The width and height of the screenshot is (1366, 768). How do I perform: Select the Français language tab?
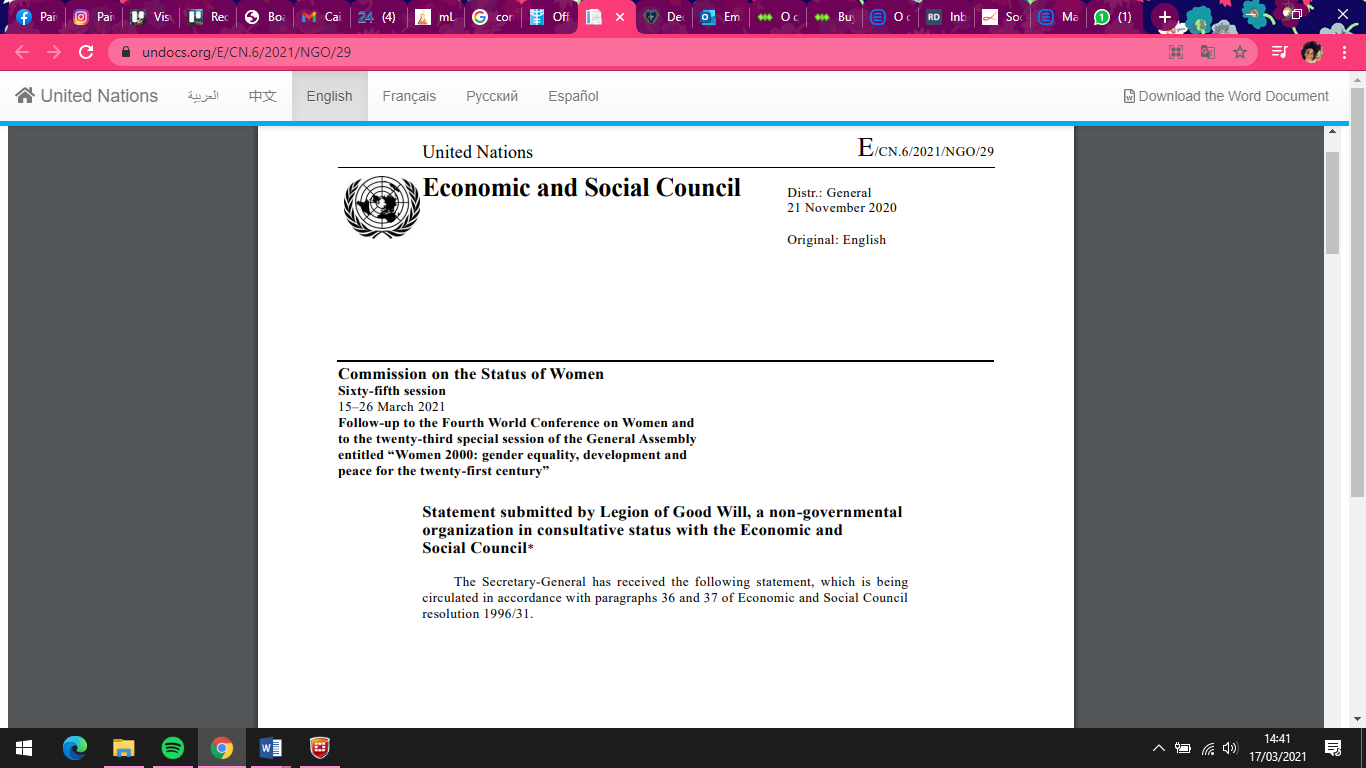pyautogui.click(x=409, y=96)
